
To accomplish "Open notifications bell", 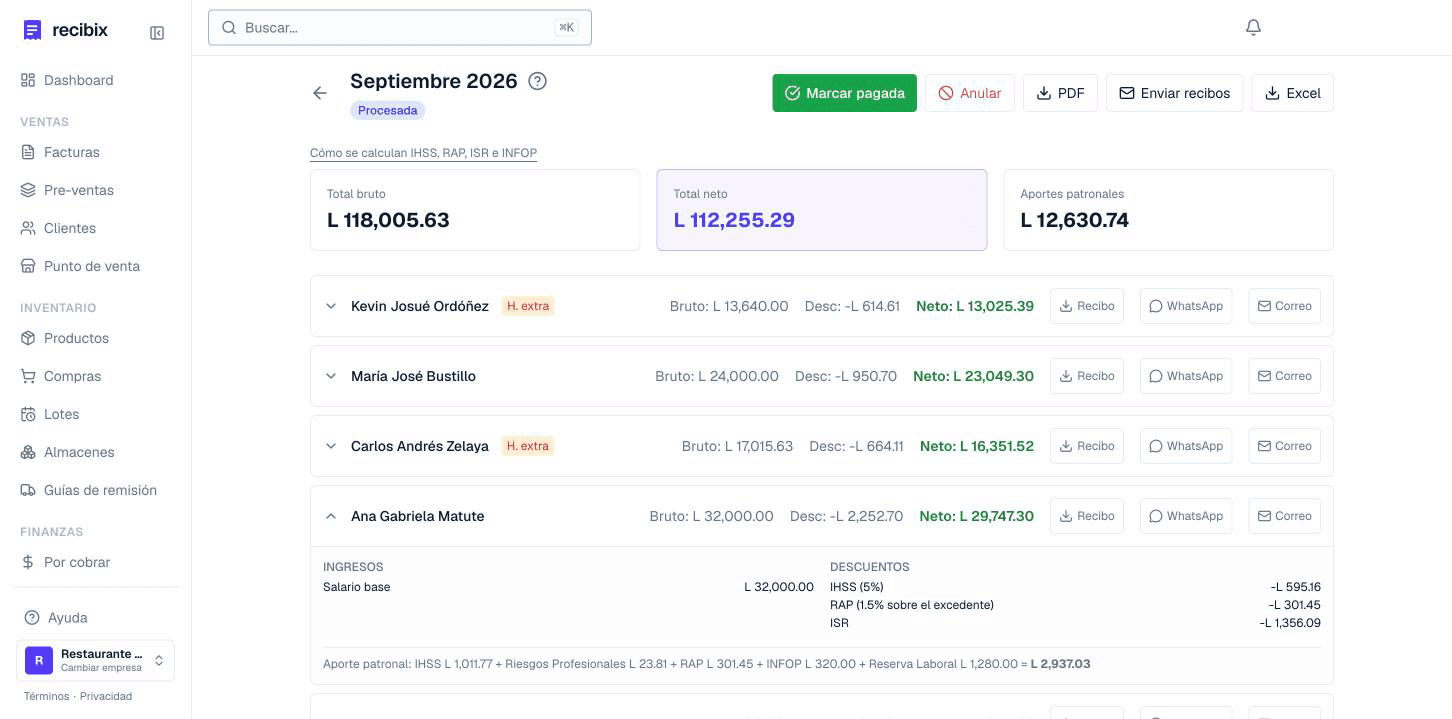I will (1253, 28).
